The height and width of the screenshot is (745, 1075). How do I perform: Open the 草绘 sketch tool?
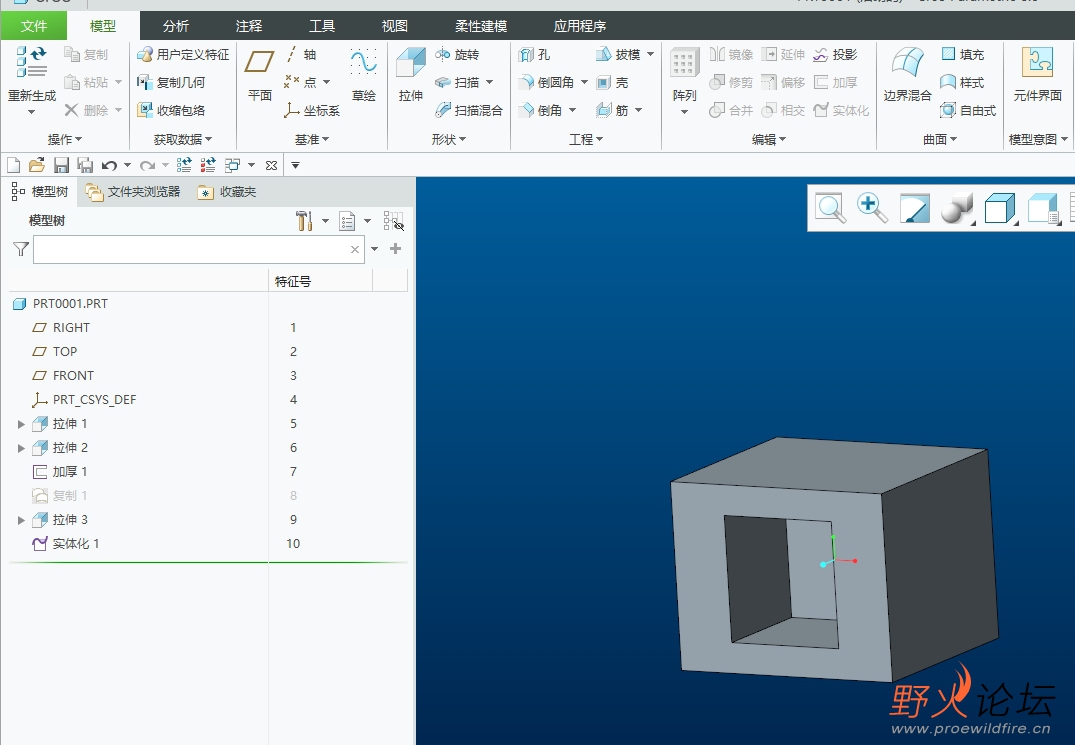[363, 74]
